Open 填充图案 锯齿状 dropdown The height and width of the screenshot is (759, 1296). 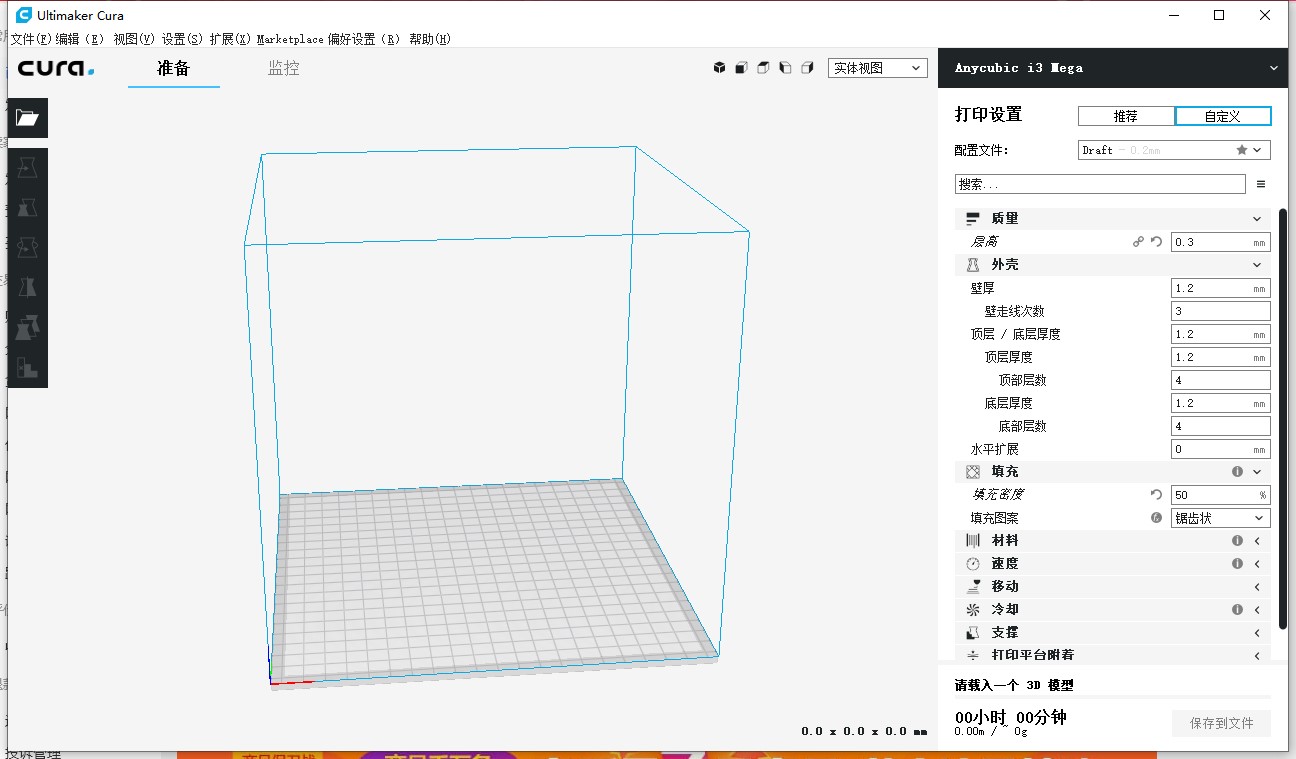[x=1221, y=518]
